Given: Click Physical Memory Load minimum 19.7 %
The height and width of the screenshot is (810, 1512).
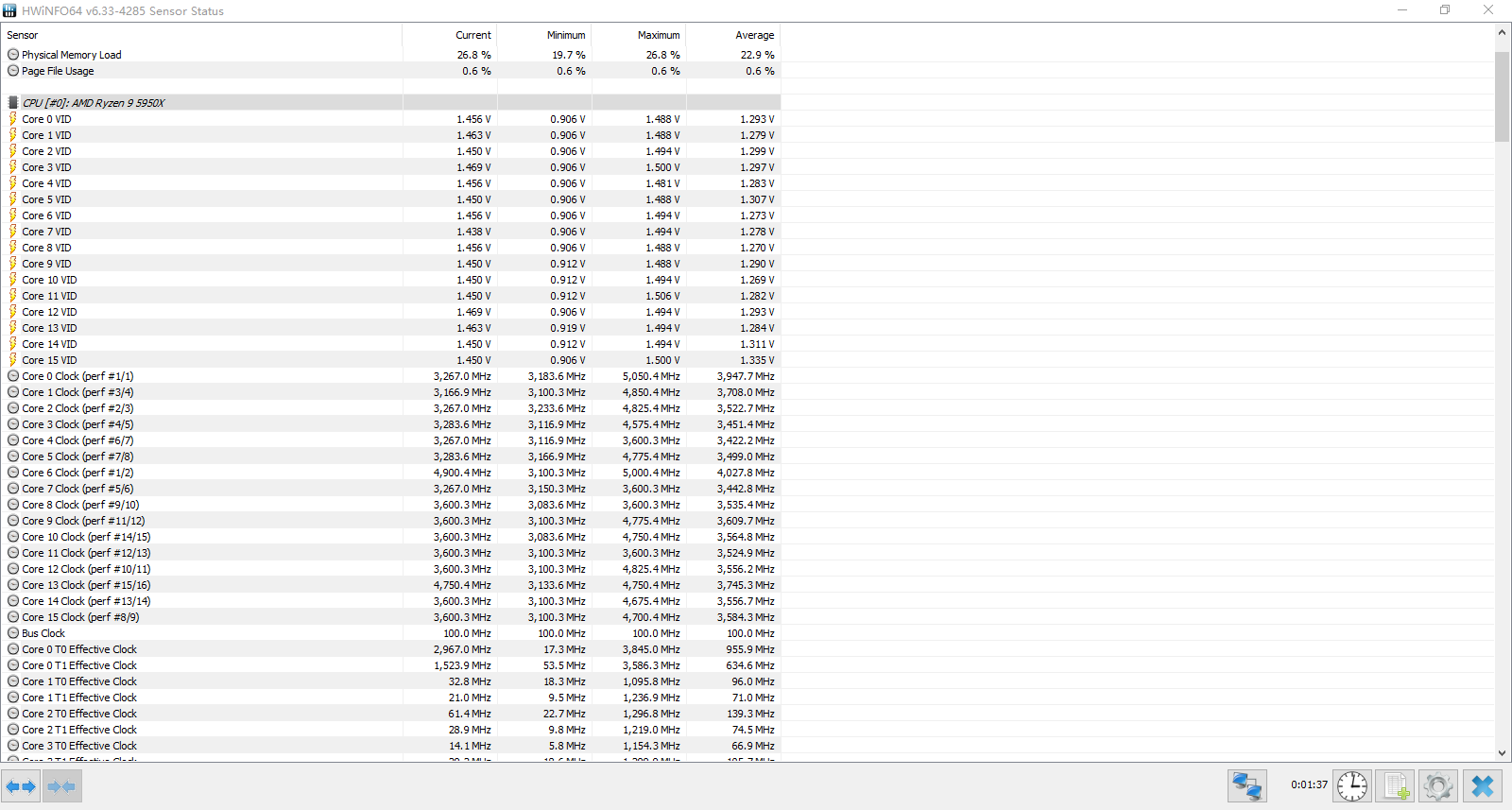Looking at the screenshot, I should coord(569,55).
